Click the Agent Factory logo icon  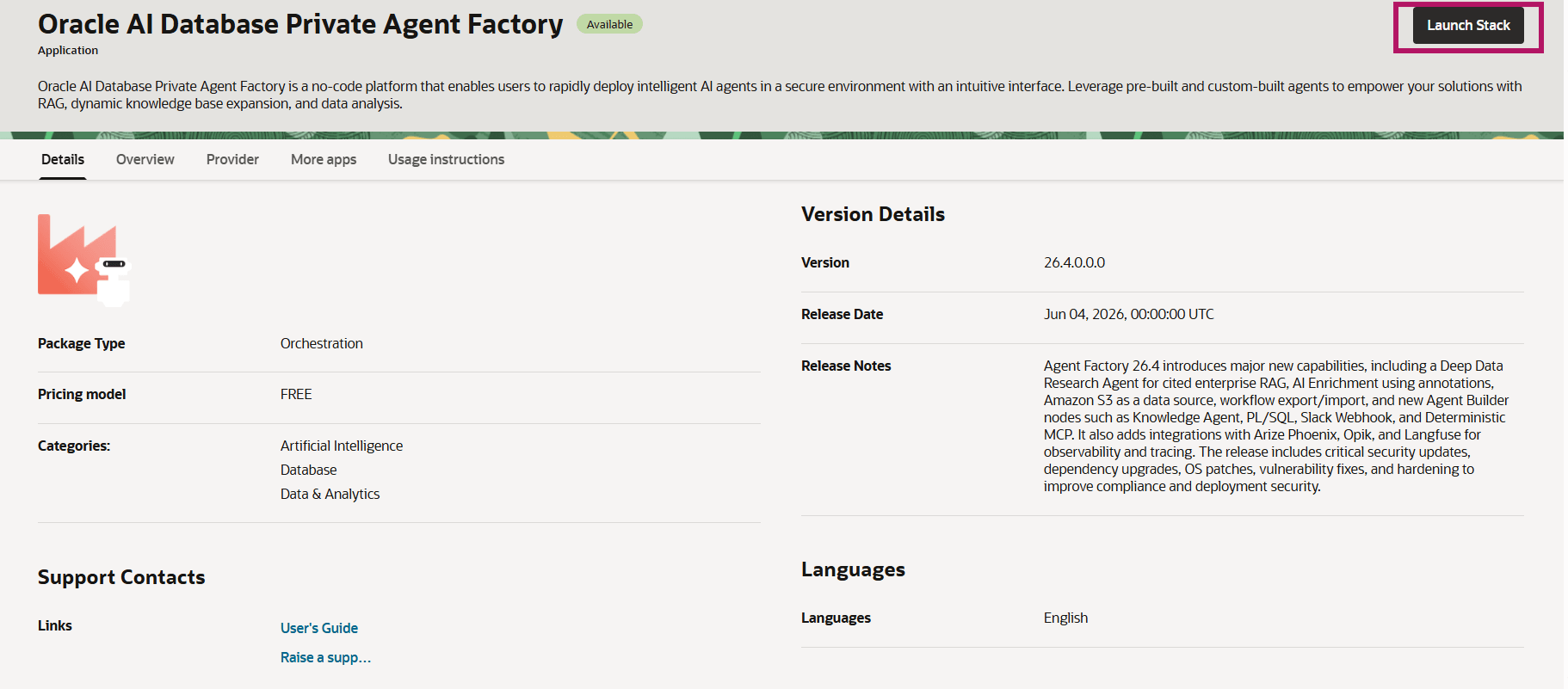tap(83, 260)
